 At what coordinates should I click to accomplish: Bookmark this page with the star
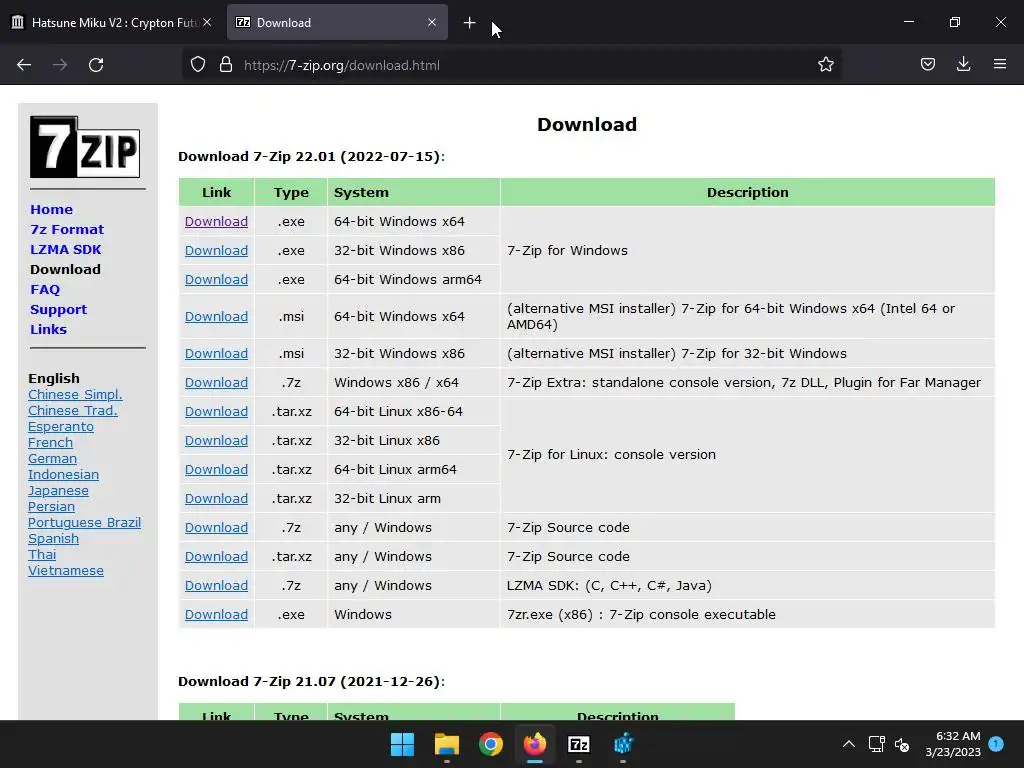pyautogui.click(x=825, y=65)
